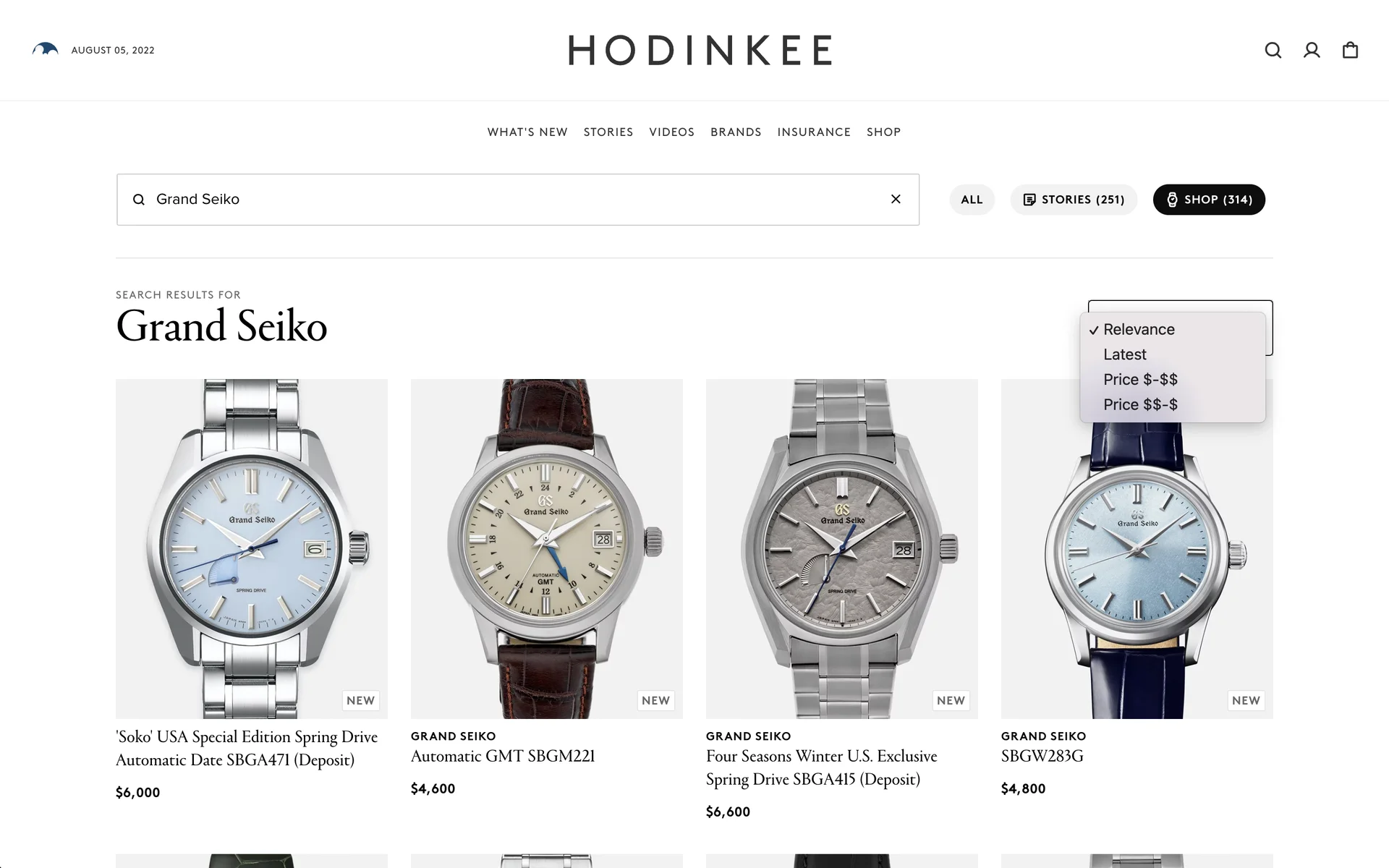Open the user account icon
Viewport: 1389px width, 868px height.
[x=1312, y=50]
